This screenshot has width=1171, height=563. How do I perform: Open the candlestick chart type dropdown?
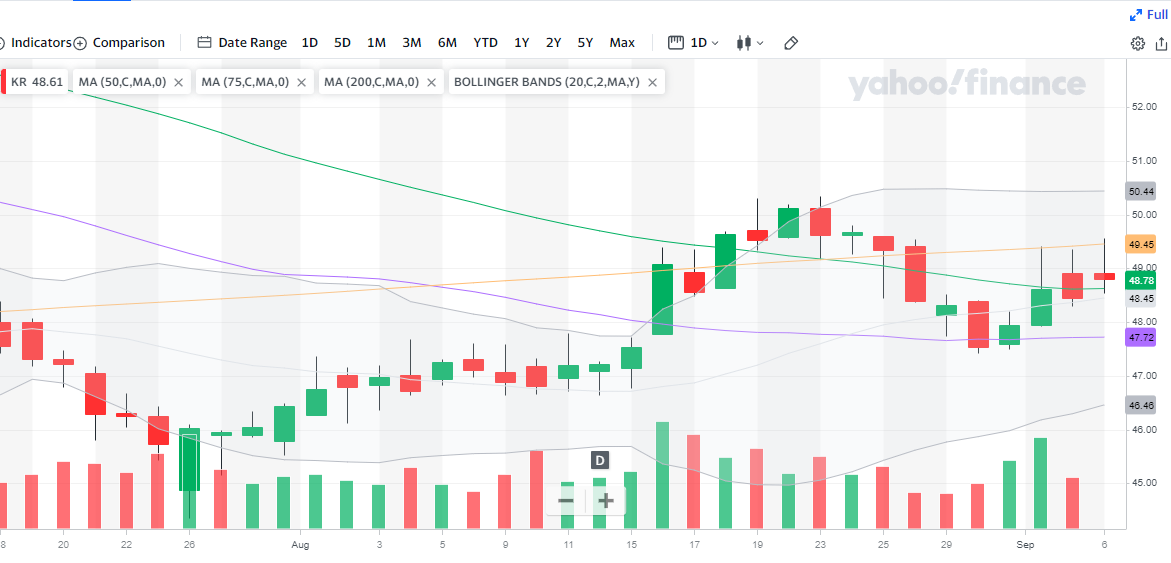pyautogui.click(x=749, y=43)
